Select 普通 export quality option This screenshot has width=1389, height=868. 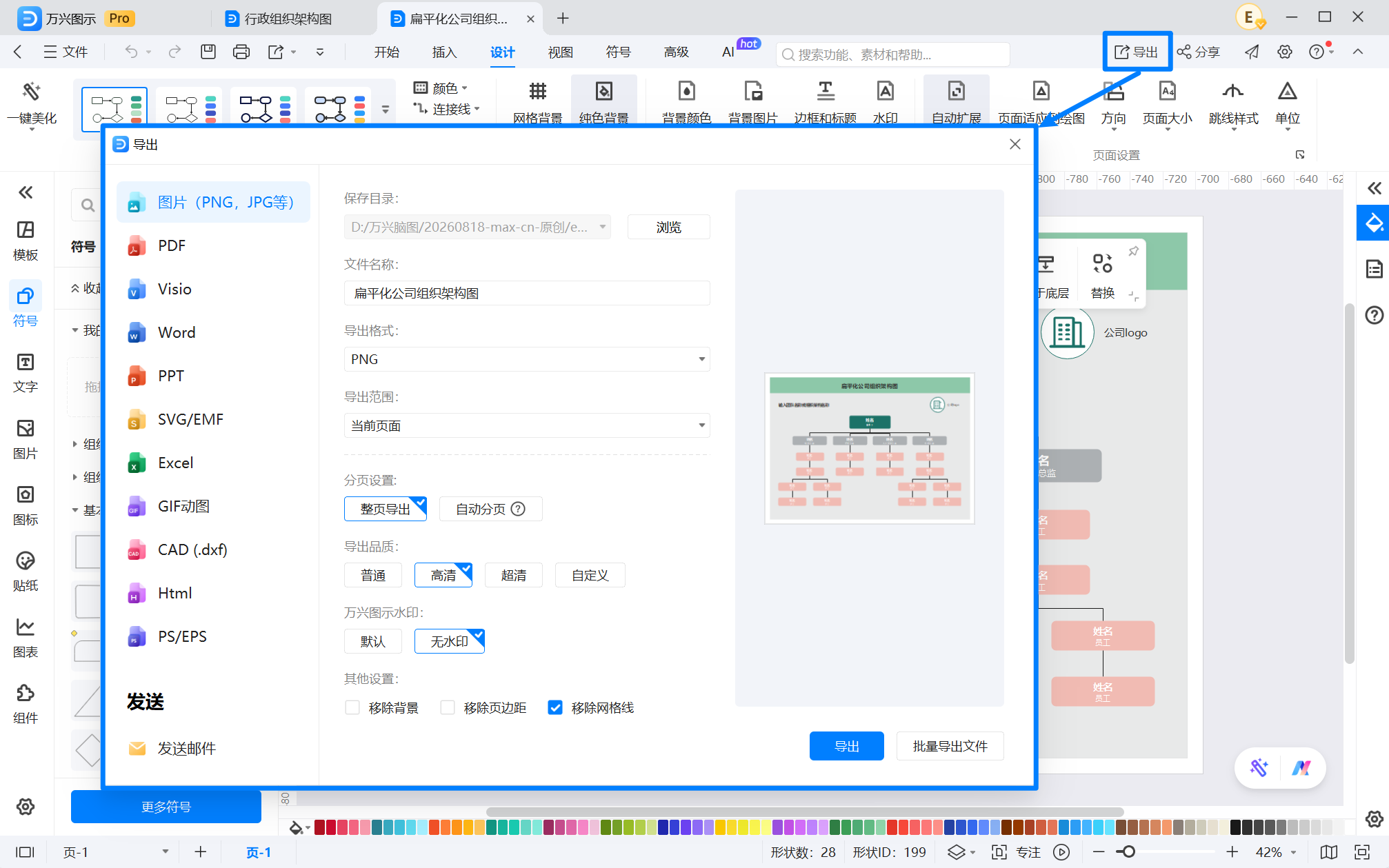click(373, 575)
